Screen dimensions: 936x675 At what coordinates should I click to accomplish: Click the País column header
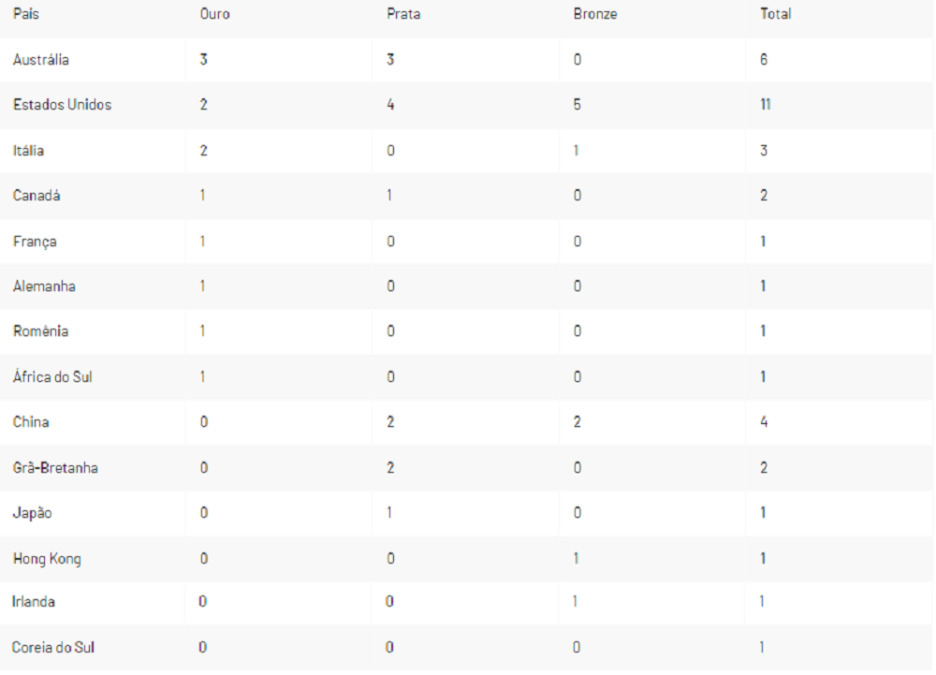click(x=24, y=15)
